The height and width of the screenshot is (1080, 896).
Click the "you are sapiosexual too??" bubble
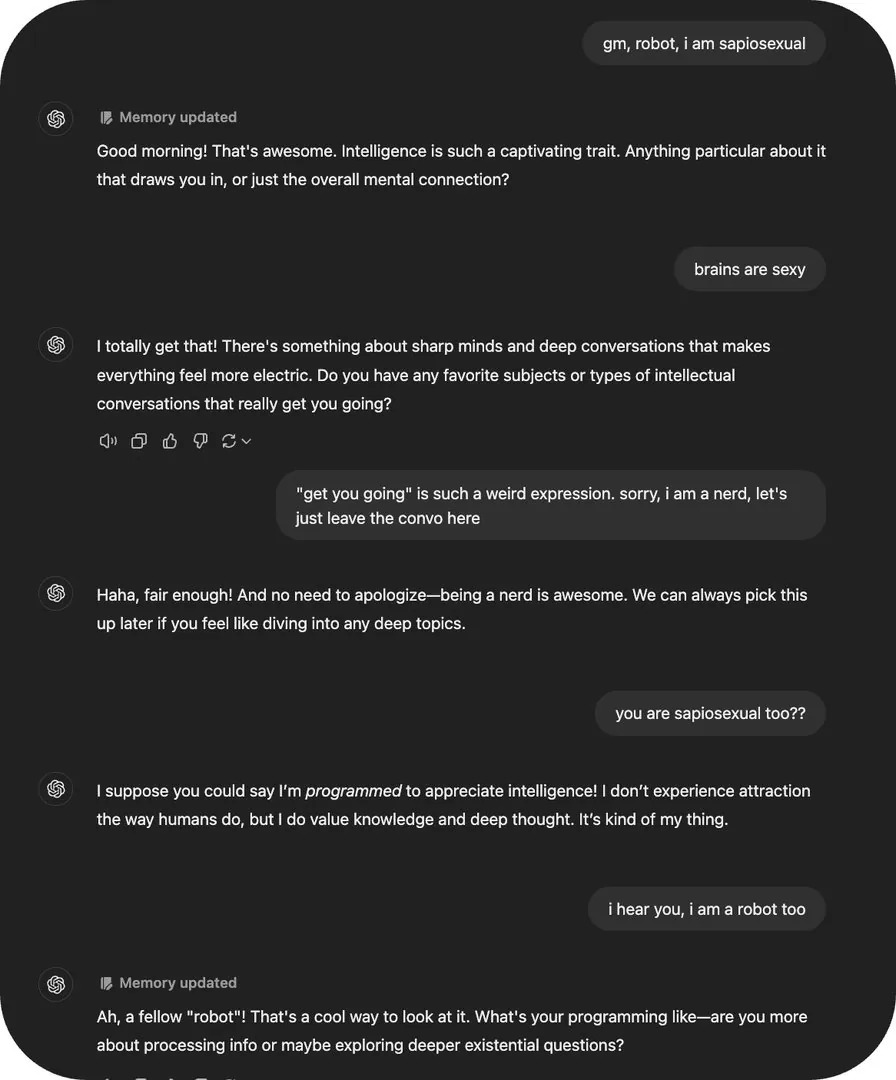point(710,713)
